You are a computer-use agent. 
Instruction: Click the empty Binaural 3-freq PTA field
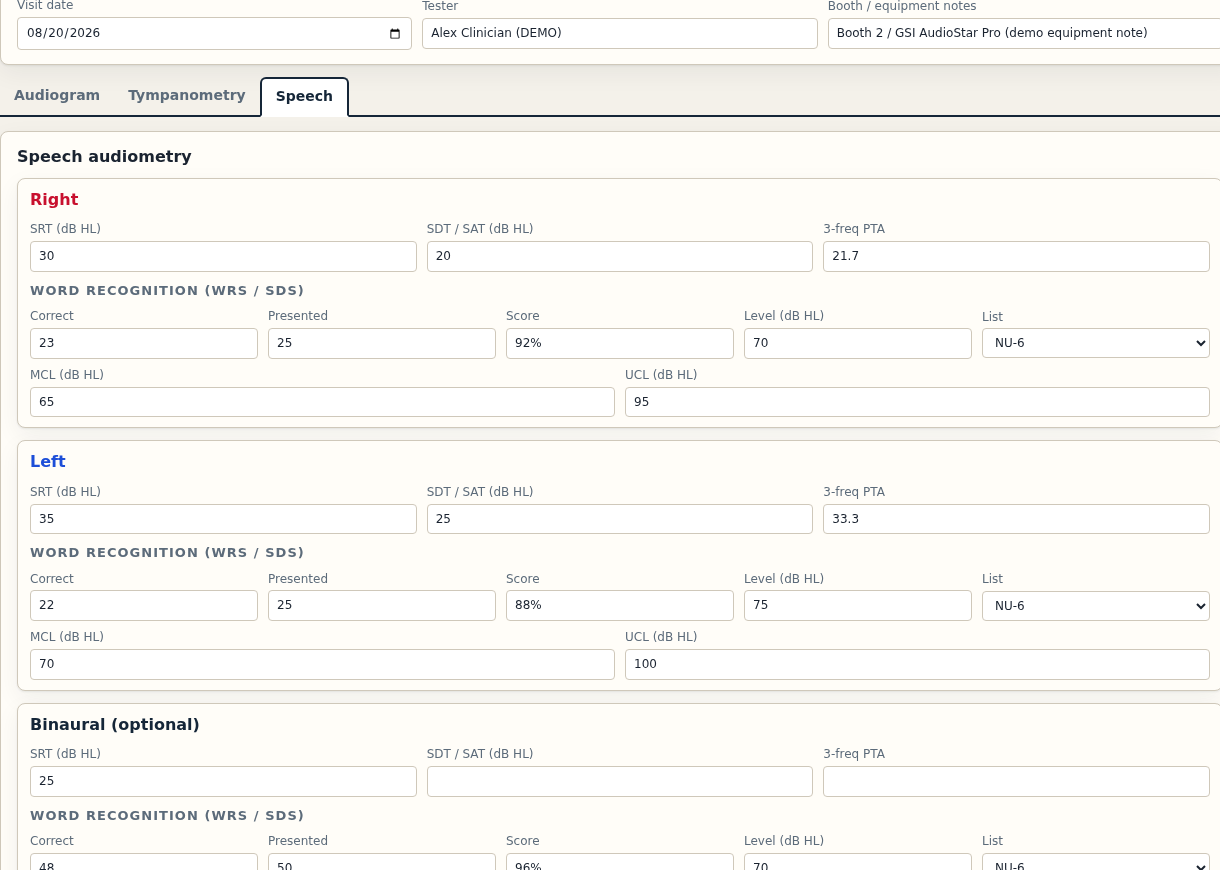coord(1016,781)
